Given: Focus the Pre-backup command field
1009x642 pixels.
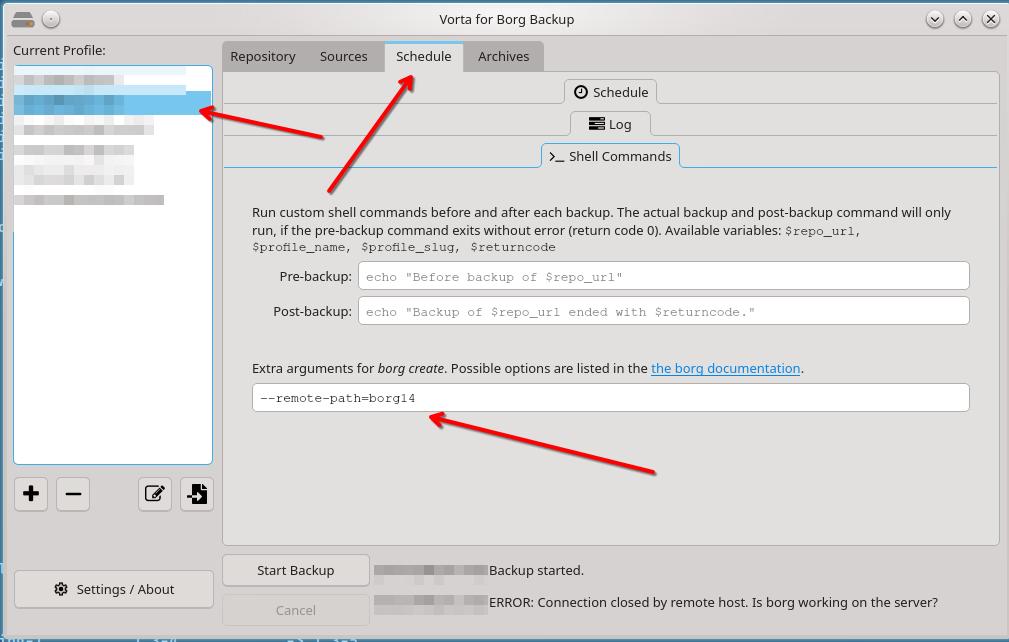Looking at the screenshot, I should pos(663,276).
